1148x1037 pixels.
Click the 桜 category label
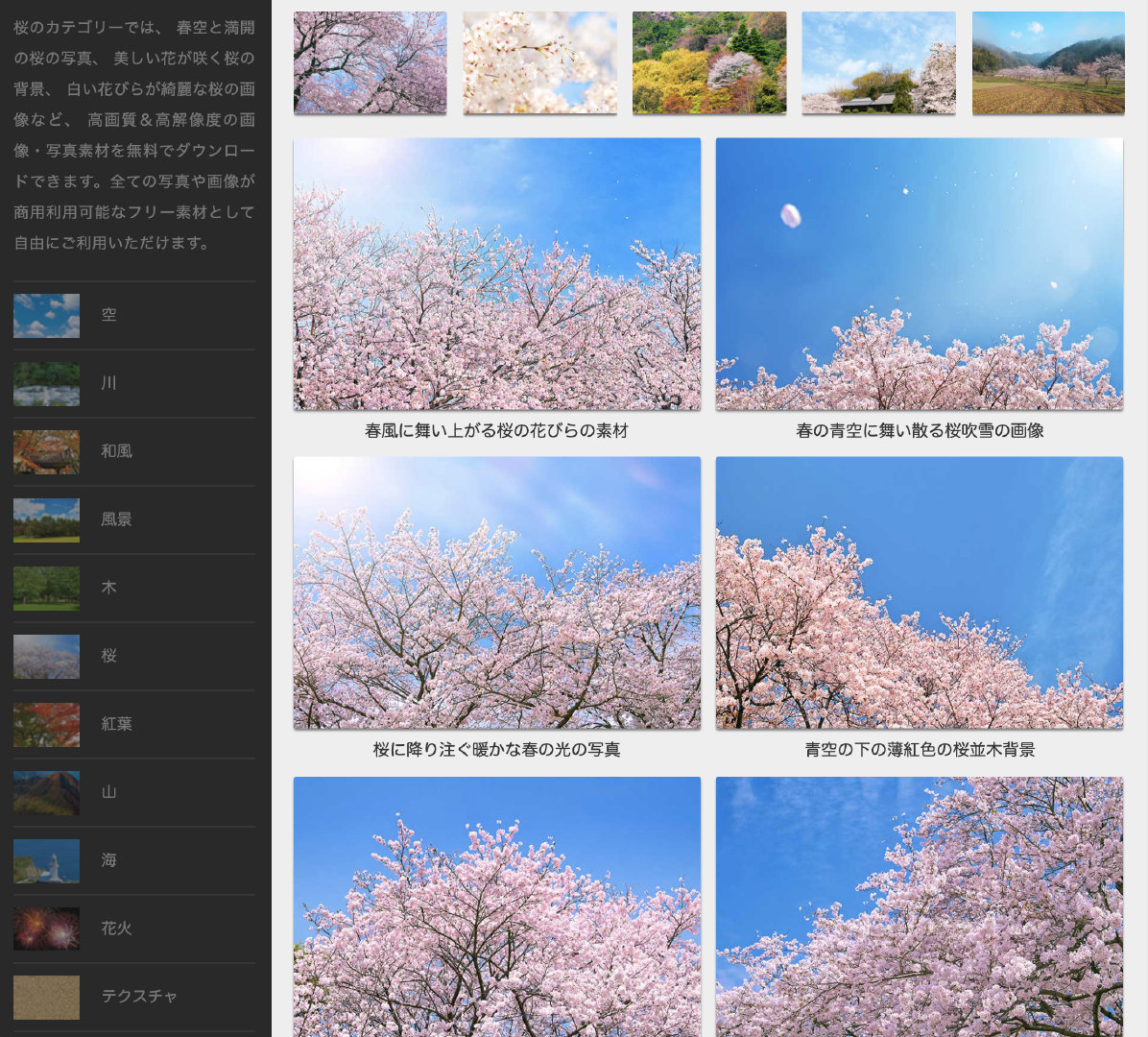[109, 656]
